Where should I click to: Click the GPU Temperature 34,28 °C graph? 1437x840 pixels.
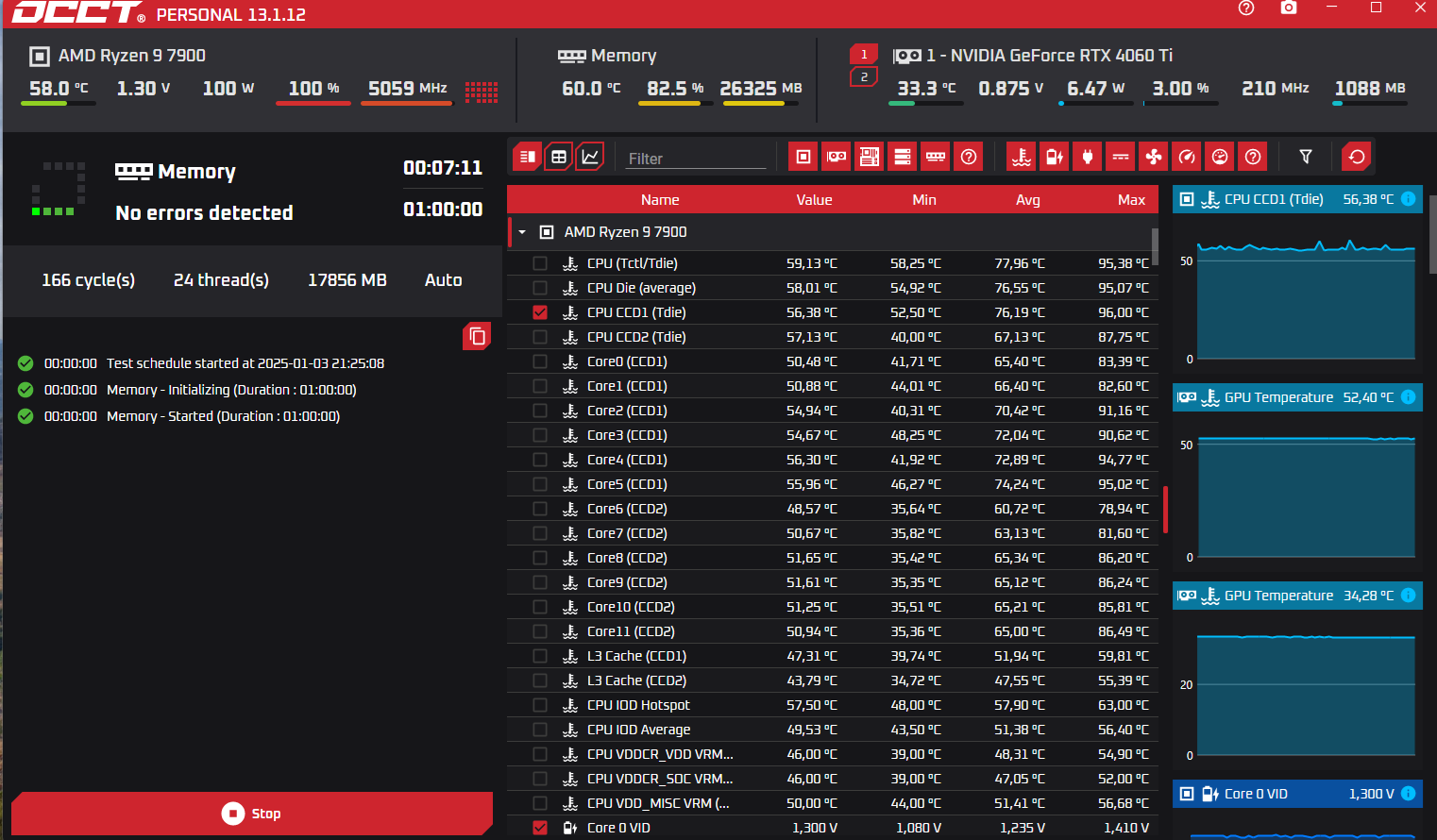click(1306, 695)
